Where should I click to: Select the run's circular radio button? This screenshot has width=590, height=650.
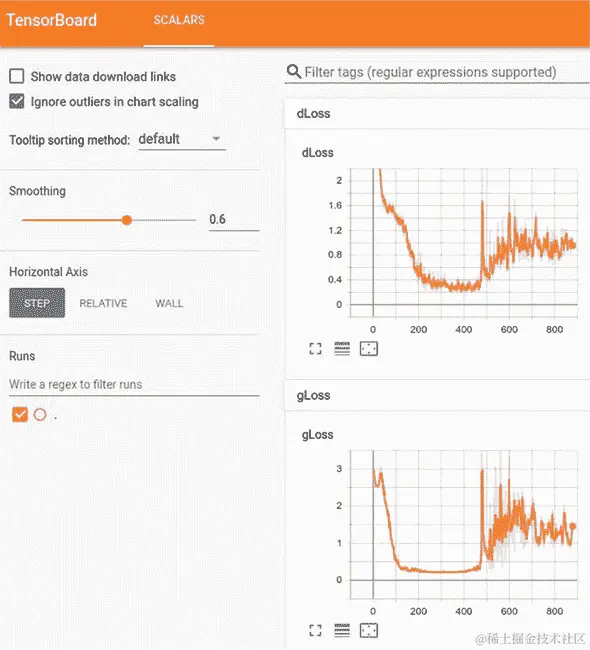point(40,414)
